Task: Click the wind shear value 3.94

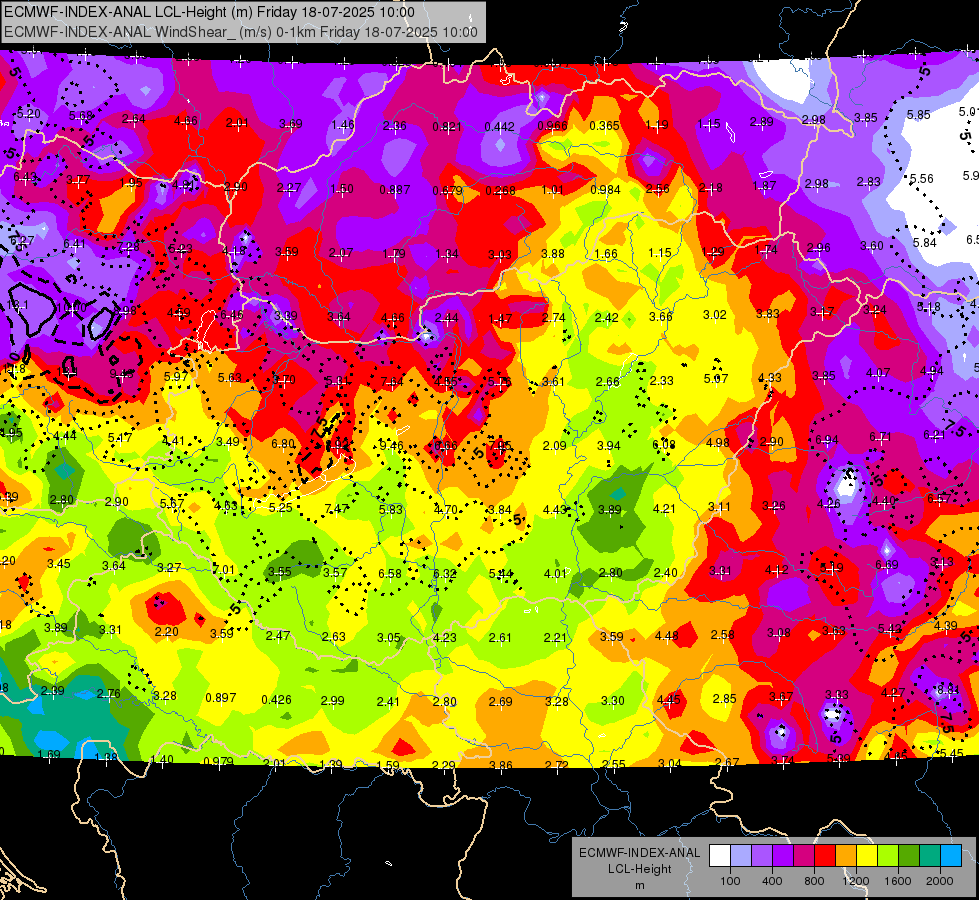Action: click(608, 445)
